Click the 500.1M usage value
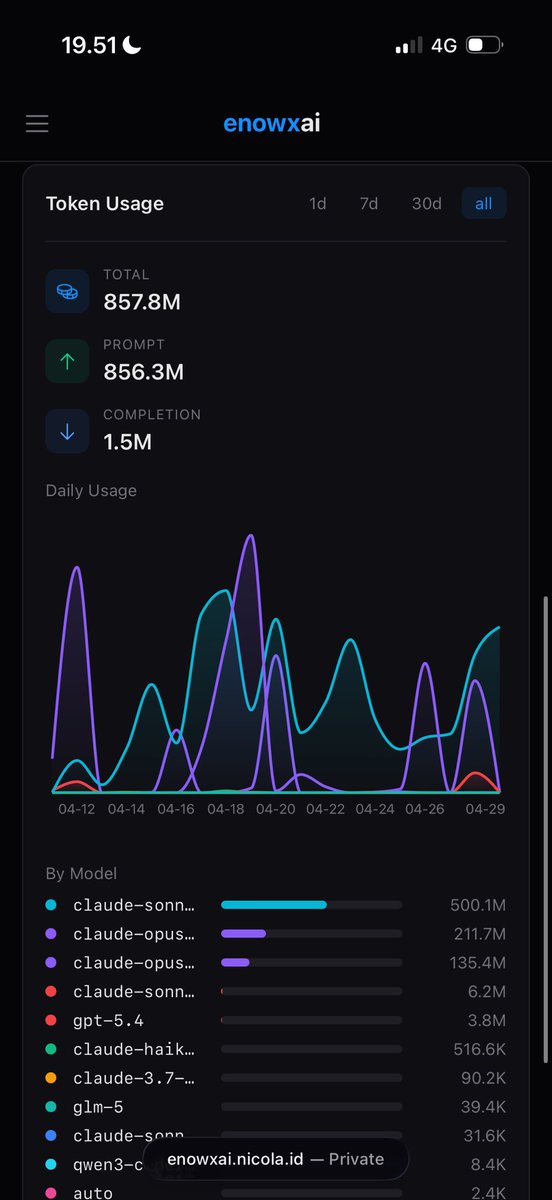 [478, 905]
